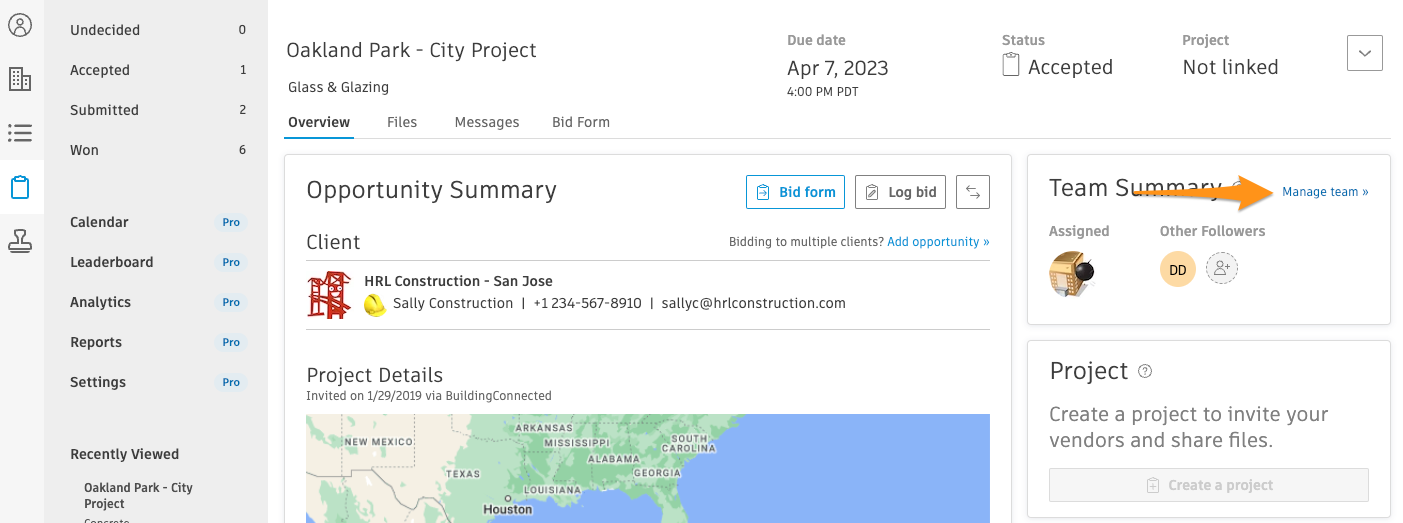
Task: Click the DD follower avatar
Action: tap(1178, 269)
